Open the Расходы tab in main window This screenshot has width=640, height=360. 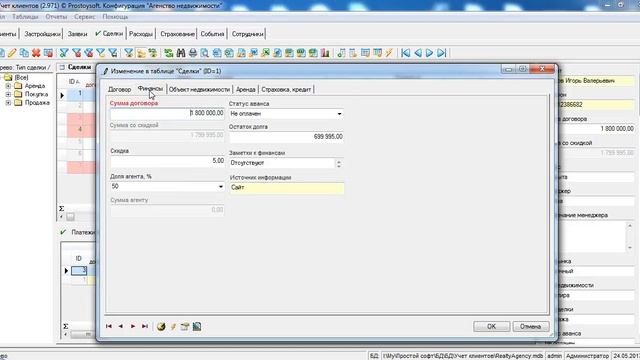pyautogui.click(x=141, y=34)
